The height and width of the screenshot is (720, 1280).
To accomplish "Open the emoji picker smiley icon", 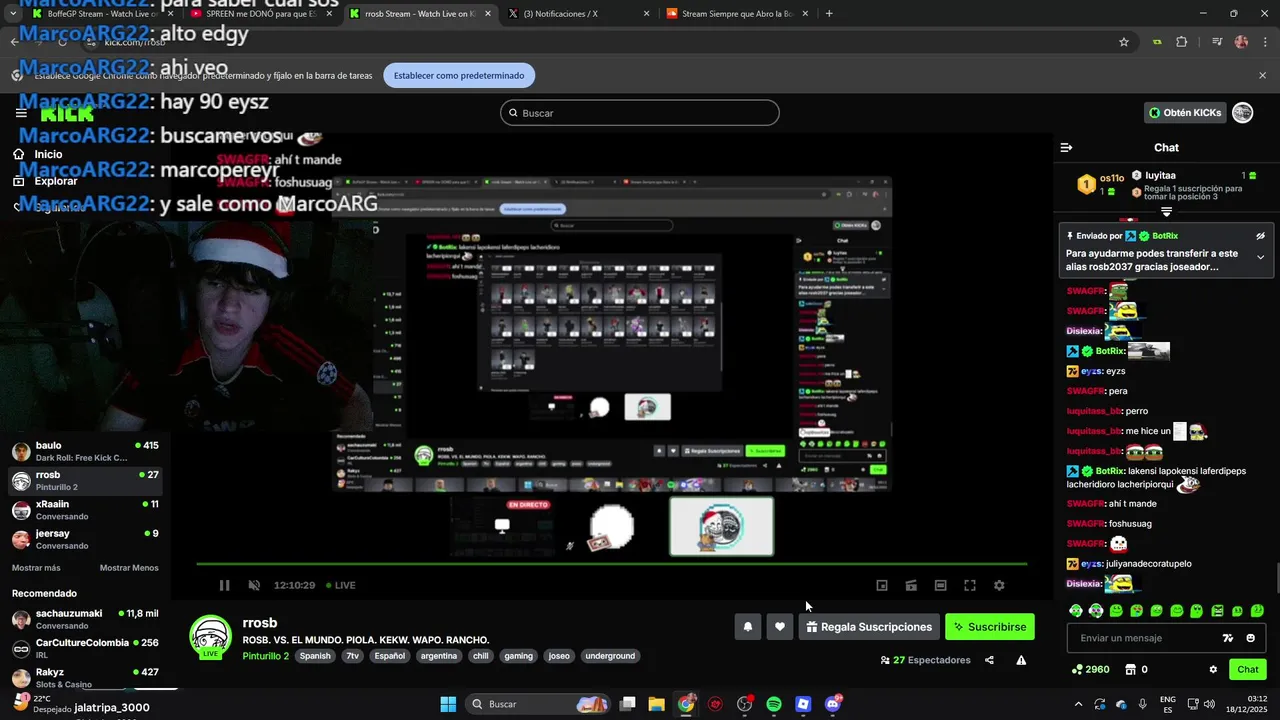I will coord(1251,638).
